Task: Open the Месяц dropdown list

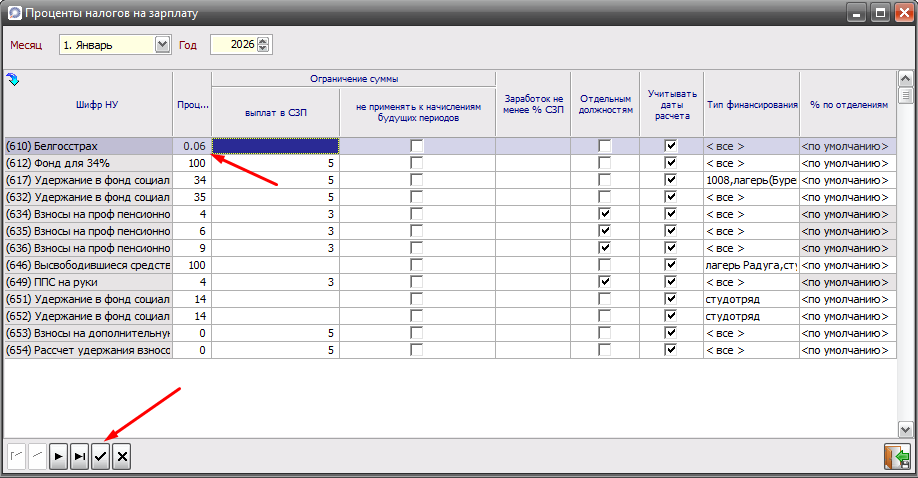Action: click(163, 45)
